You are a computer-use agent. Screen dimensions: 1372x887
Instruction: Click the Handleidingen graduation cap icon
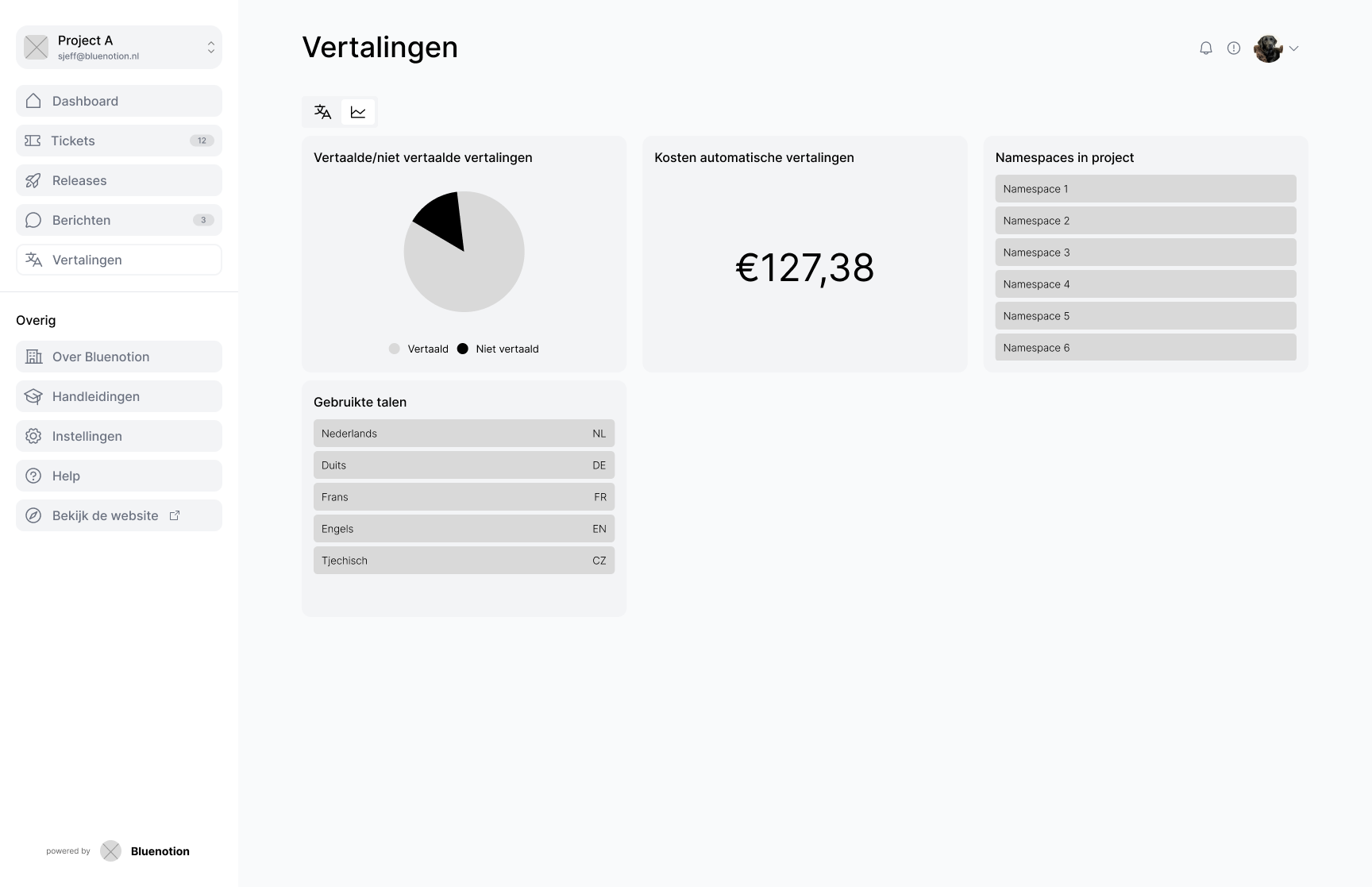click(33, 396)
